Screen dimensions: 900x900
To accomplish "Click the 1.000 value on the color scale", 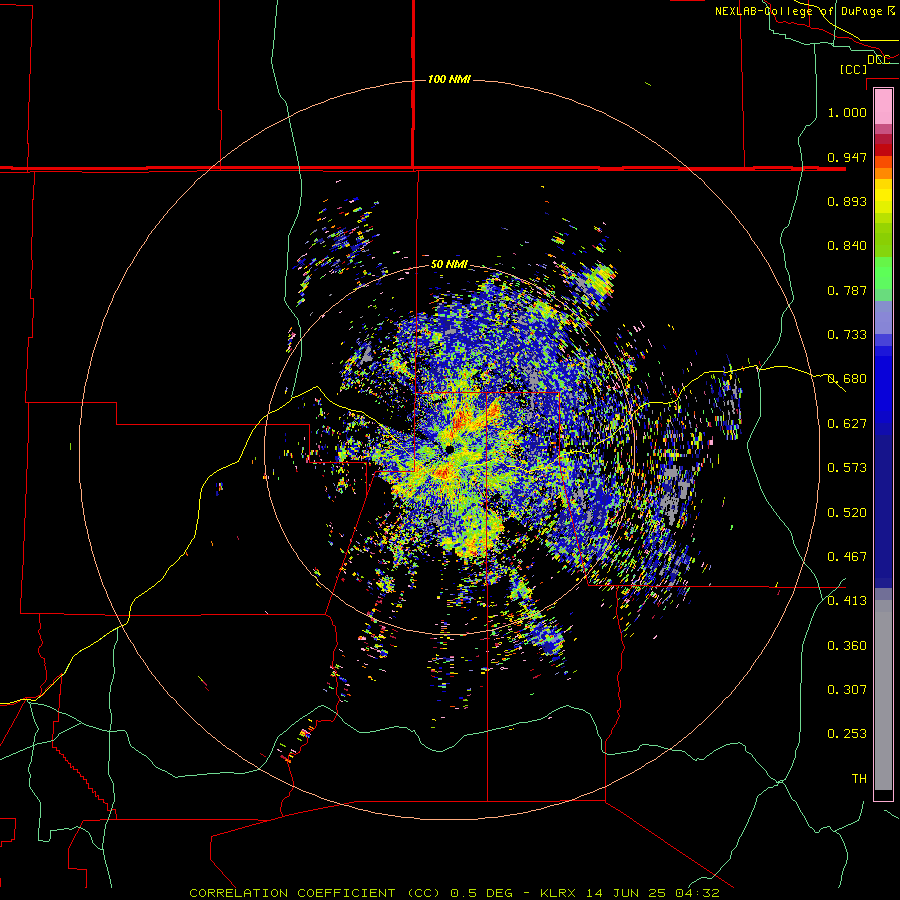I will tap(847, 112).
